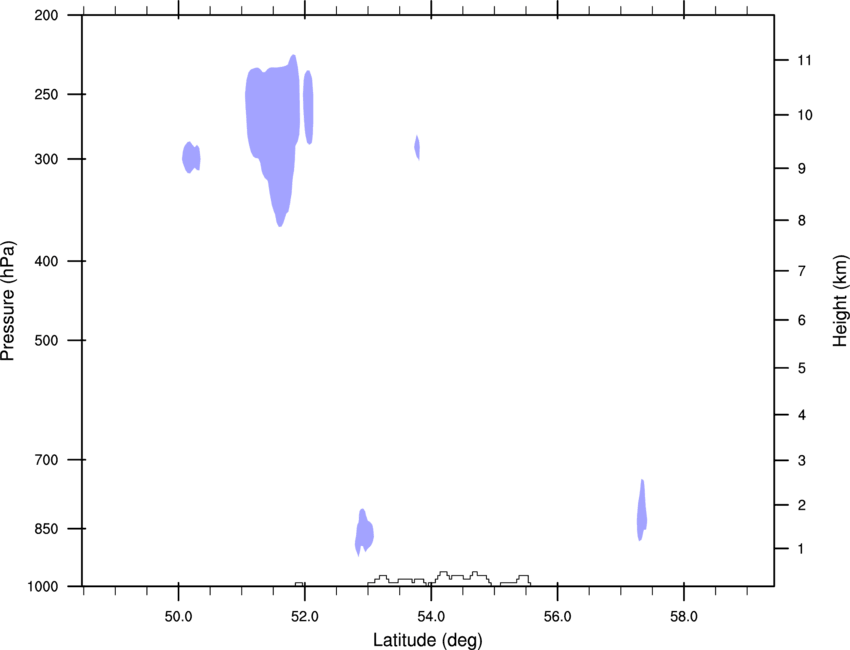
Task: Click height tick label 5
Action: point(802,369)
